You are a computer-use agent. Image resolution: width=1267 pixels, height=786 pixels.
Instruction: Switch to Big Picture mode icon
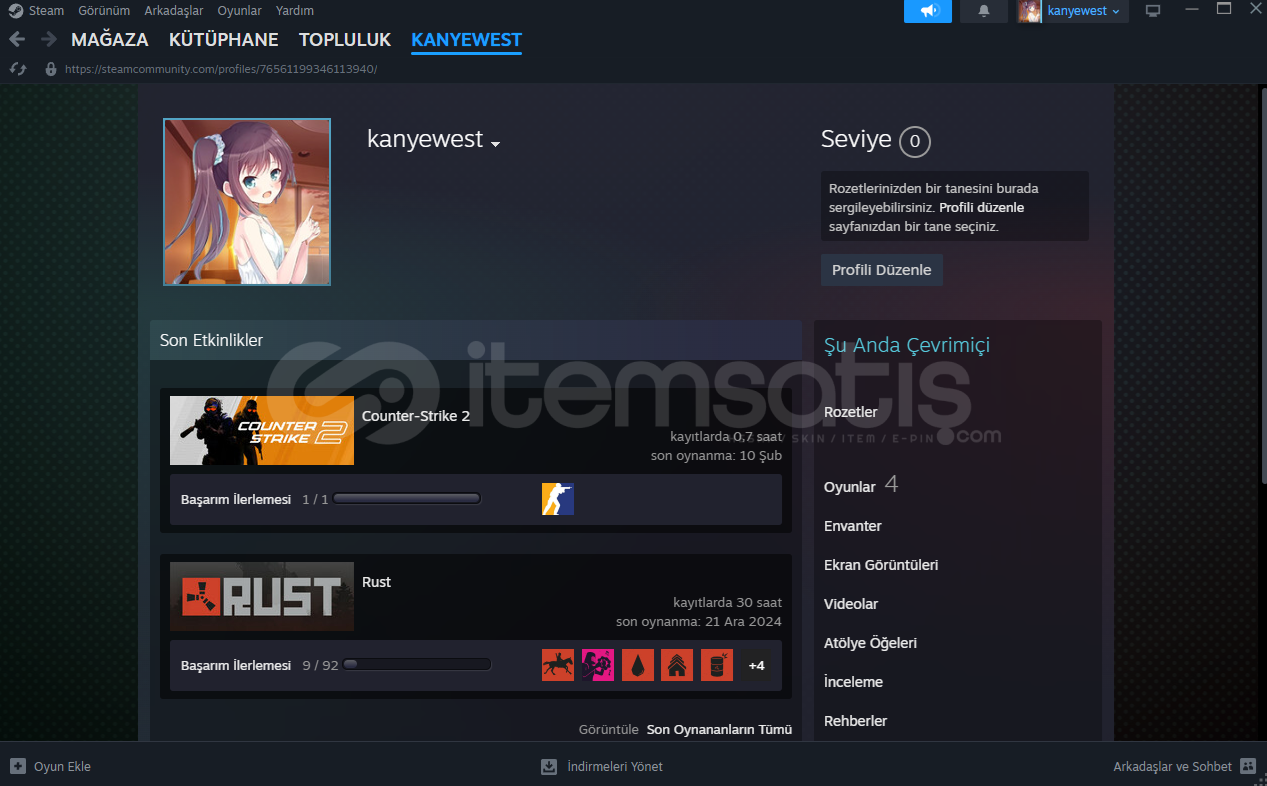(x=1153, y=11)
